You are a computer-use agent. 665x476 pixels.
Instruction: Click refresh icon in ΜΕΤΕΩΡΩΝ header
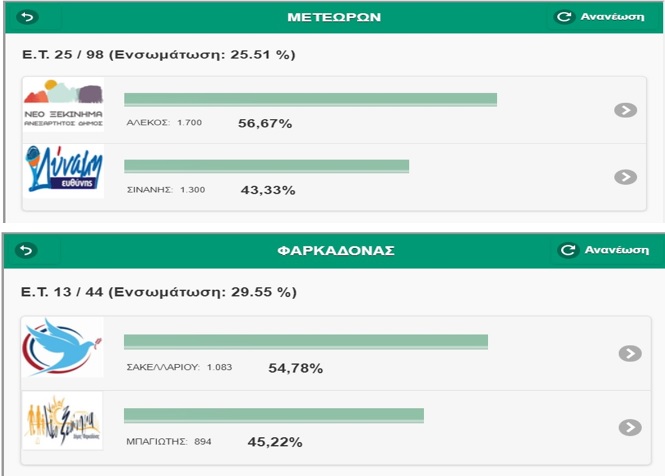(x=564, y=17)
